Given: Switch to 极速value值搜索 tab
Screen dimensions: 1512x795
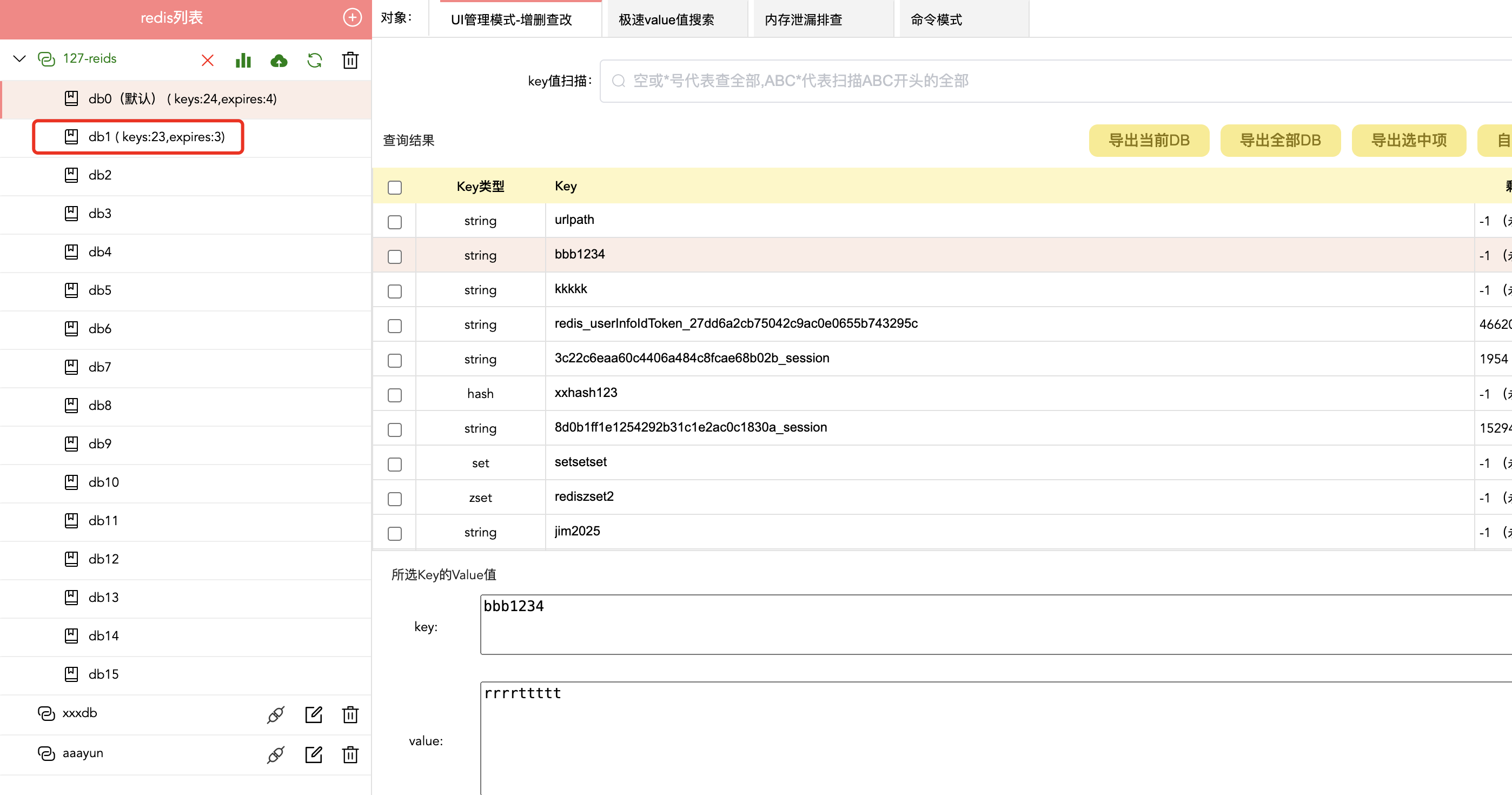Looking at the screenshot, I should pyautogui.click(x=666, y=19).
